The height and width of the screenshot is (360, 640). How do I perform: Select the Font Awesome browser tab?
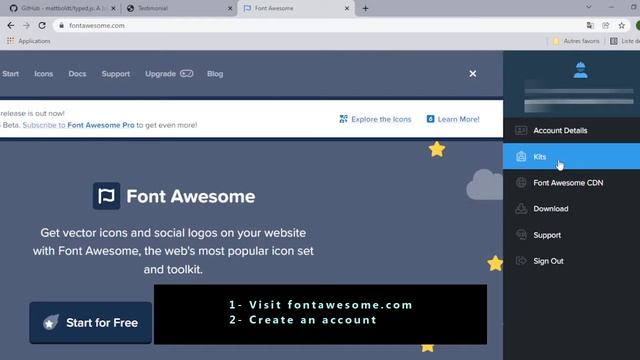[x=297, y=8]
